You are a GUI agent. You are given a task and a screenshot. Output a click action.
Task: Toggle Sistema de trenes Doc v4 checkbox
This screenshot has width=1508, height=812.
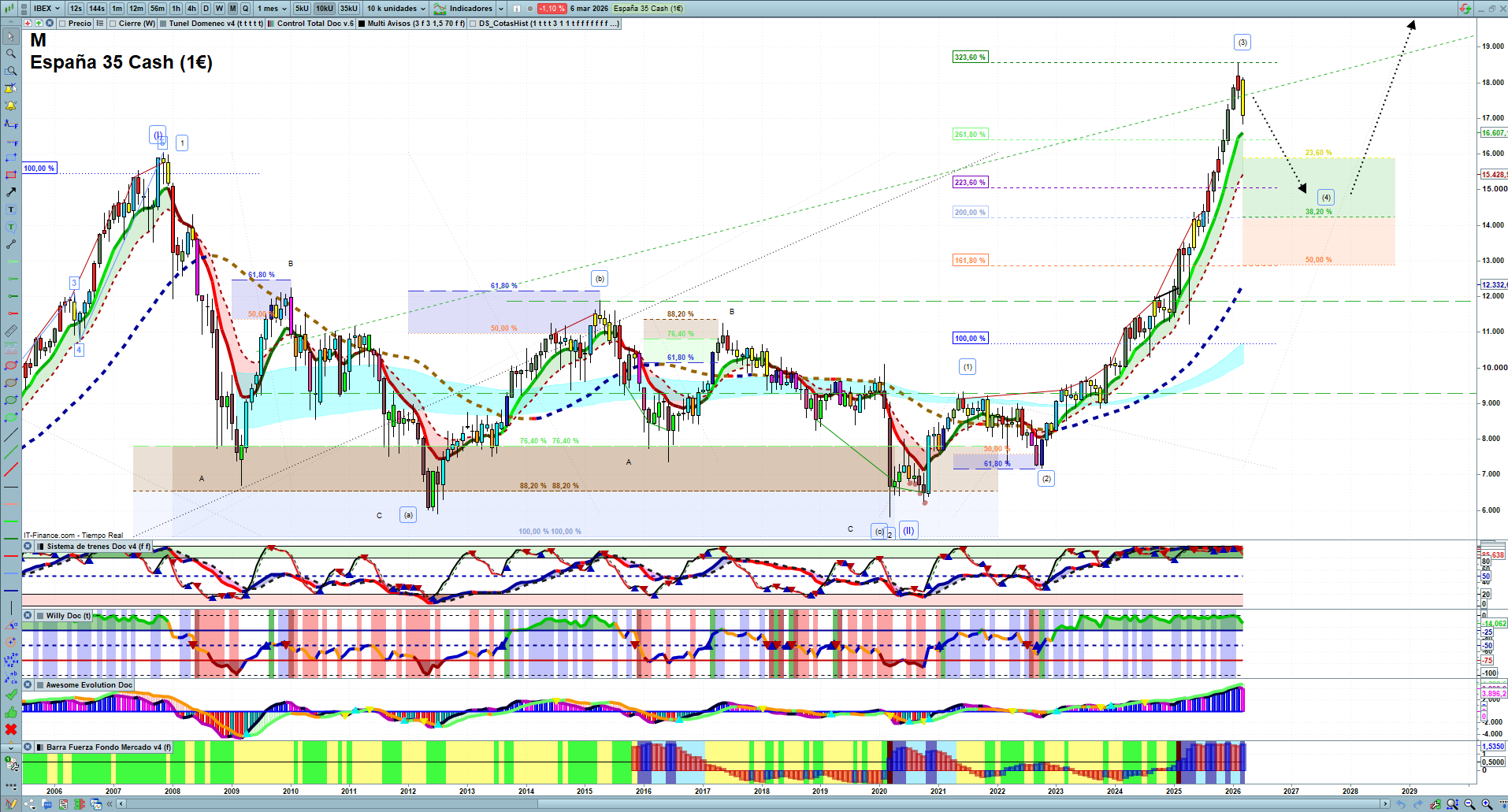pos(40,547)
